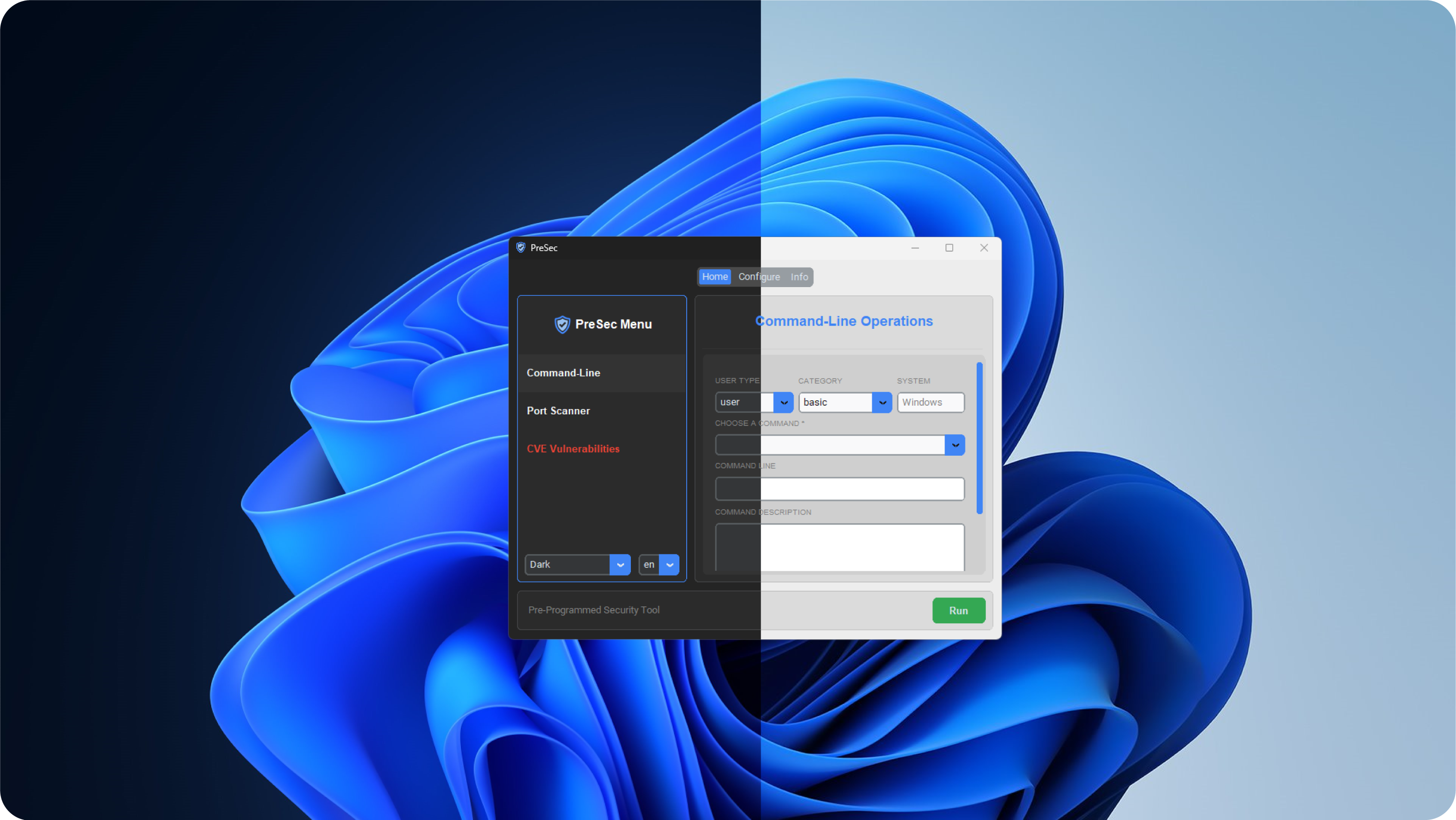Image resolution: width=1456 pixels, height=820 pixels.
Task: Select the SYSTEM Windows field
Action: point(929,401)
